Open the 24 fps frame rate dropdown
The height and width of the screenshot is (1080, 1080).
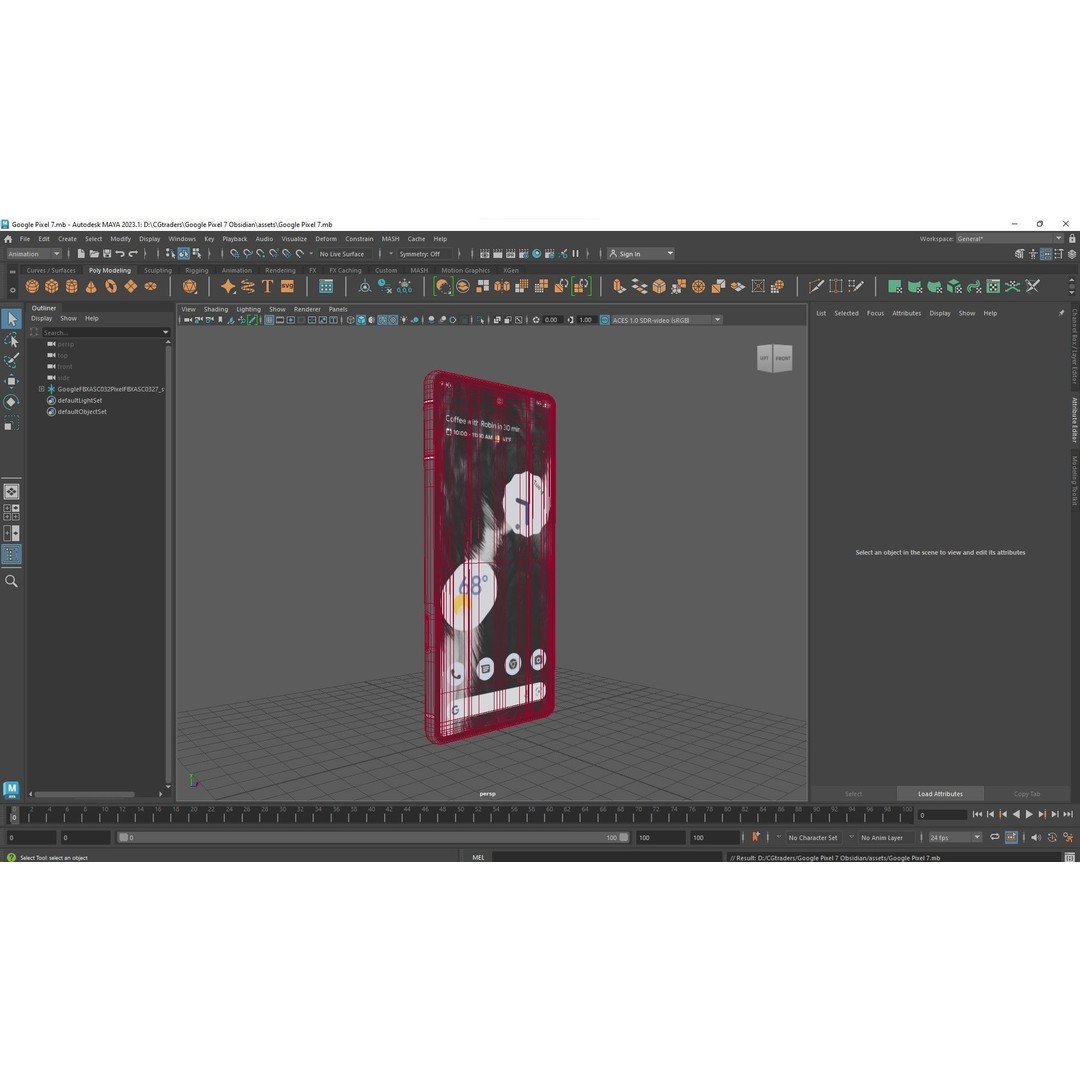point(955,837)
